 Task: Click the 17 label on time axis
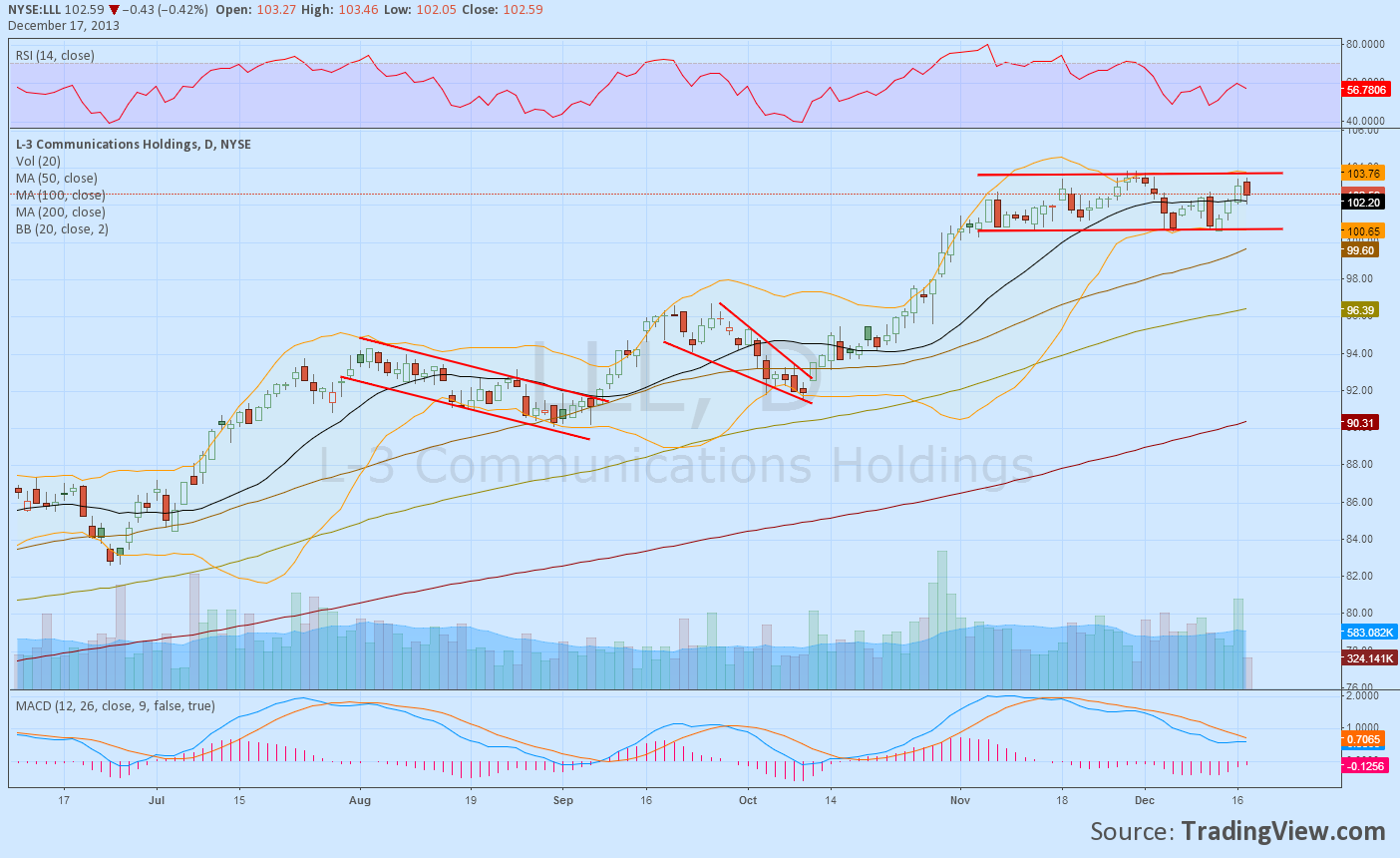click(64, 800)
